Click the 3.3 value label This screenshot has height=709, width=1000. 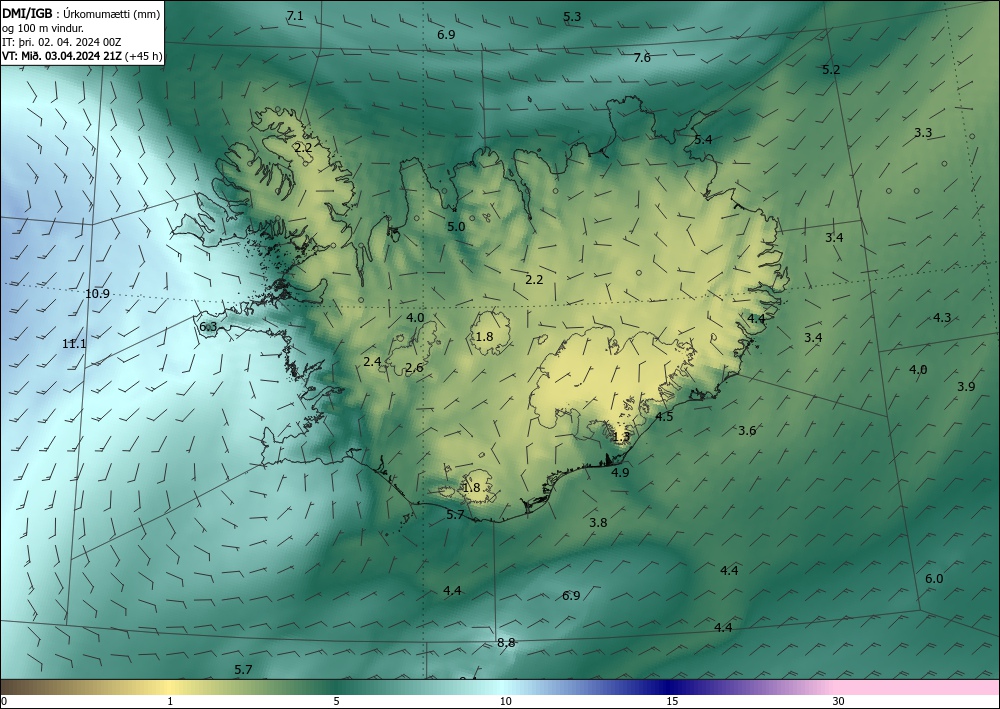(x=923, y=133)
